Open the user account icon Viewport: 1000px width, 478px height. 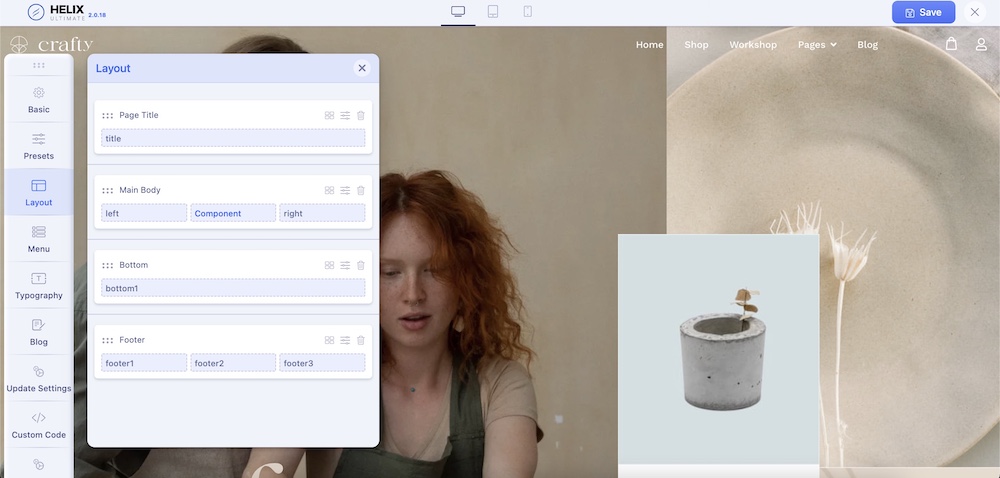coord(981,44)
